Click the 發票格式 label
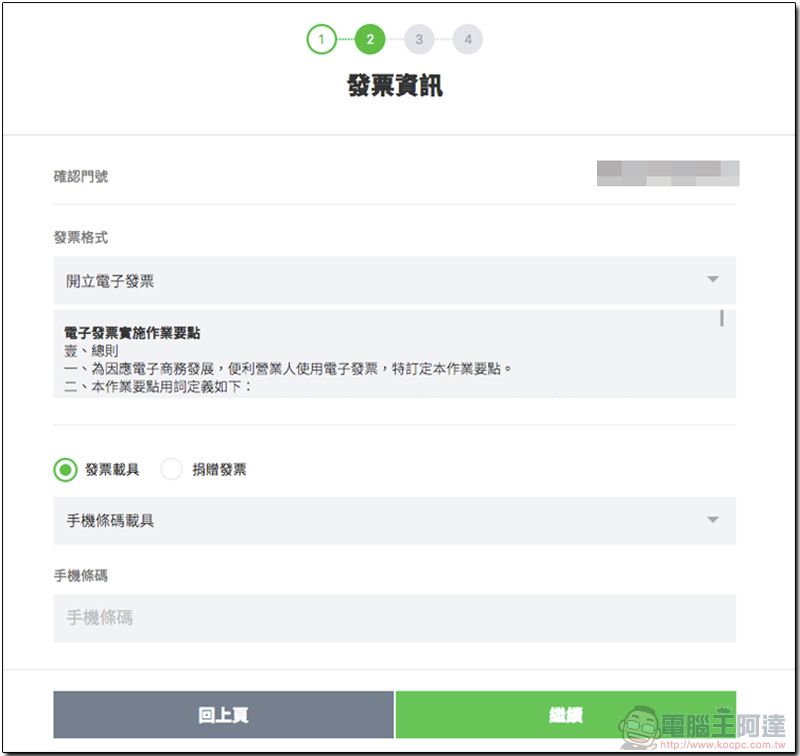This screenshot has width=800, height=756. pyautogui.click(x=81, y=237)
